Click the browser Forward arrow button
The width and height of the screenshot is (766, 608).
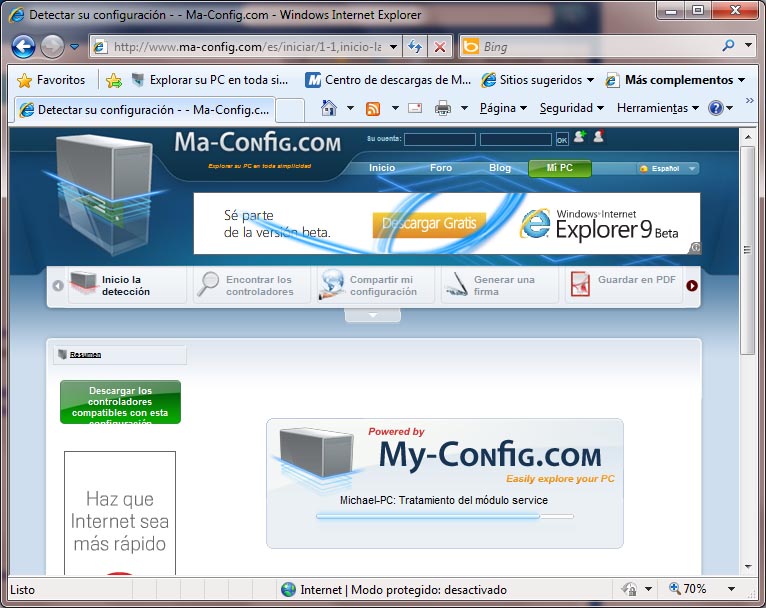pyautogui.click(x=52, y=47)
